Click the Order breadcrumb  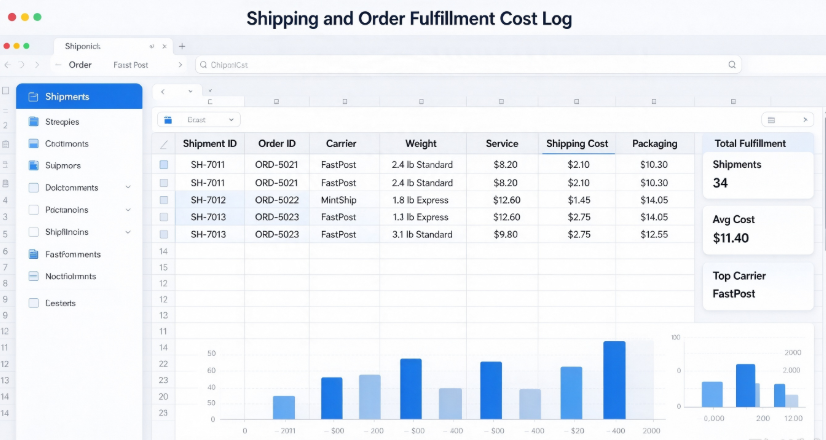click(x=80, y=65)
